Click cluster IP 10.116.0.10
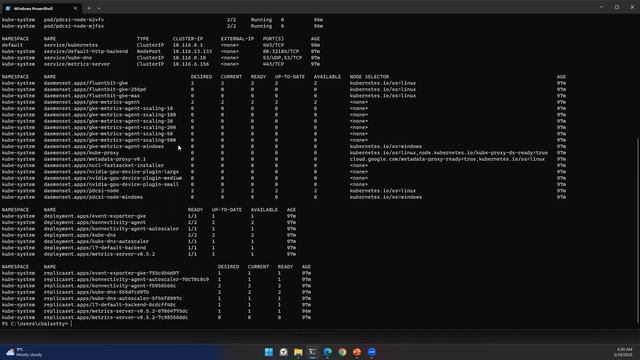The width and height of the screenshot is (640, 360). click(x=189, y=58)
